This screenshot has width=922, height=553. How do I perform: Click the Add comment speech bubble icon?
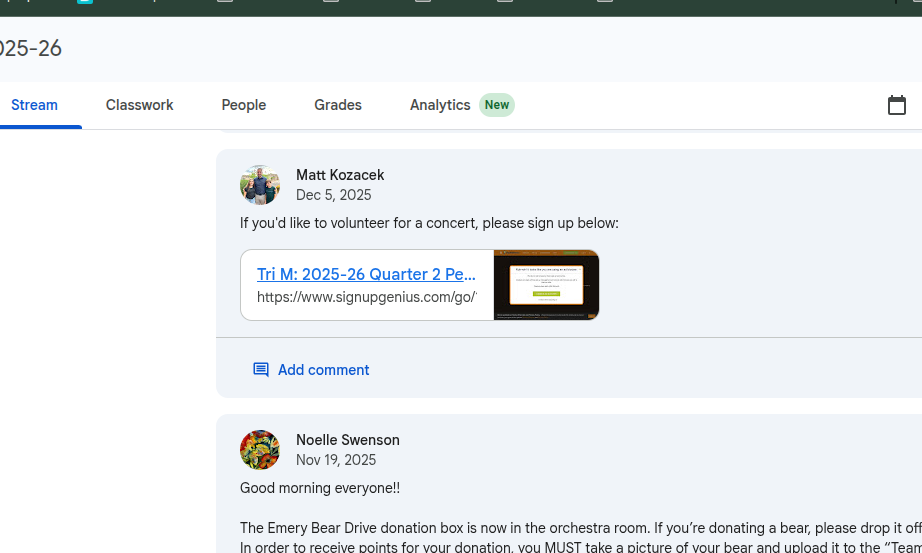[x=261, y=370]
